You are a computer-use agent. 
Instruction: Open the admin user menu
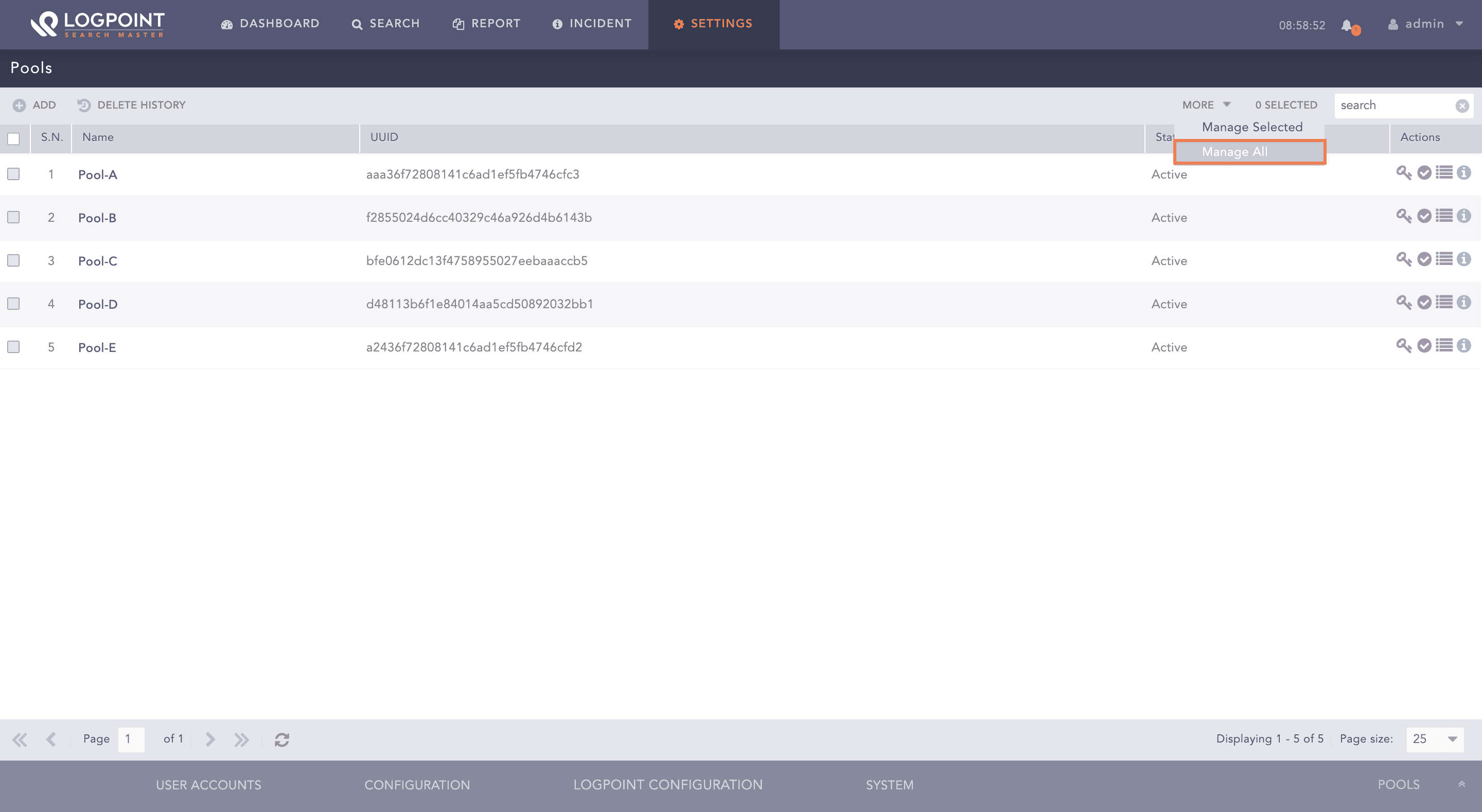pyautogui.click(x=1425, y=24)
